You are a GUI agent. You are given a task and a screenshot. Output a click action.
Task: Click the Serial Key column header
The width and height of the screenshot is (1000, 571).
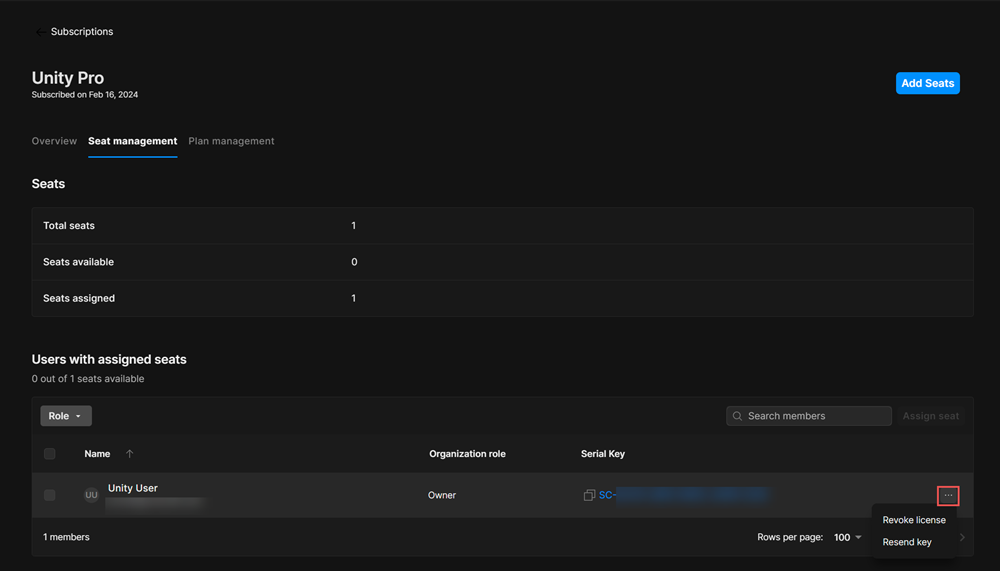(x=603, y=454)
